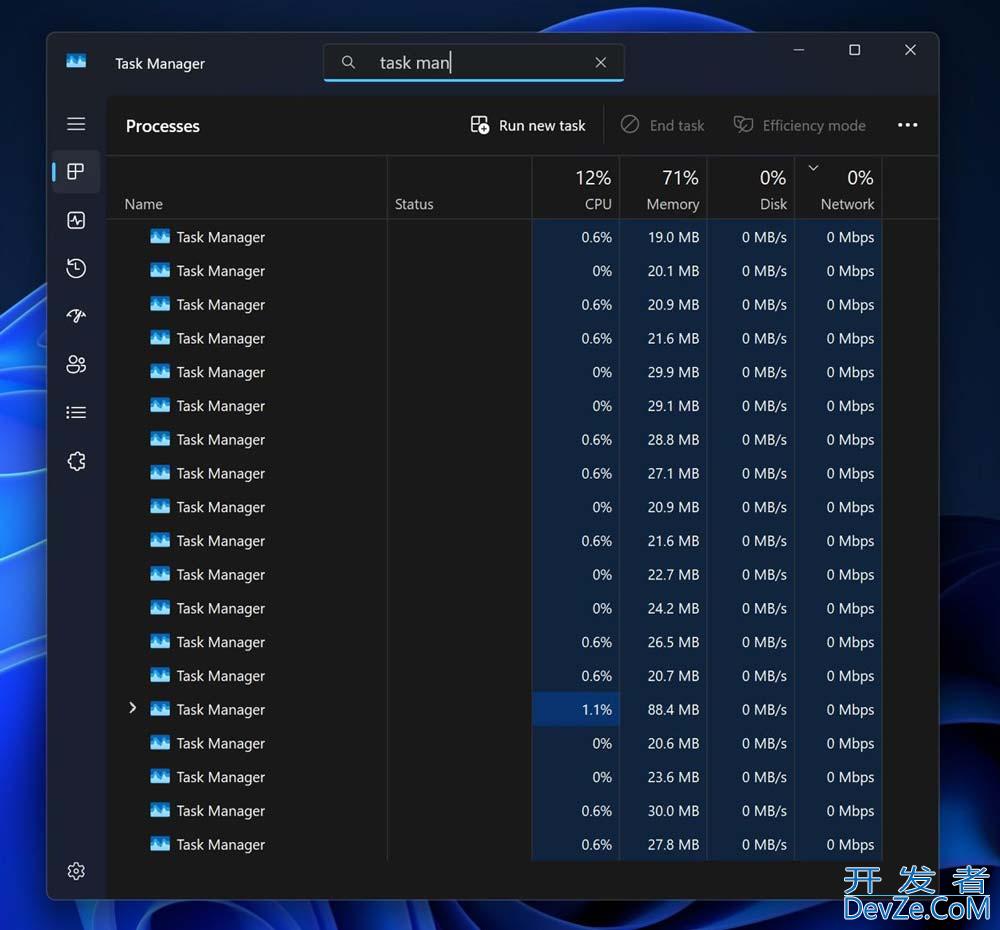Open Startup apps page icon
The image size is (1000, 930).
coord(76,316)
